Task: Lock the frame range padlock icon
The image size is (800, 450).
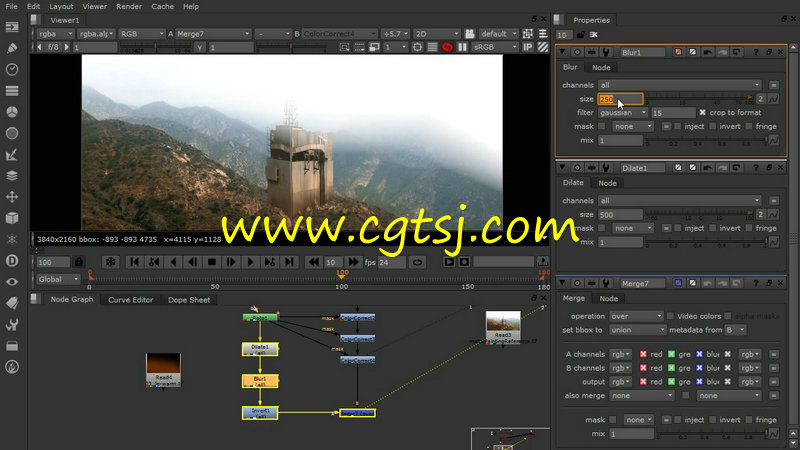Action: 79,262
